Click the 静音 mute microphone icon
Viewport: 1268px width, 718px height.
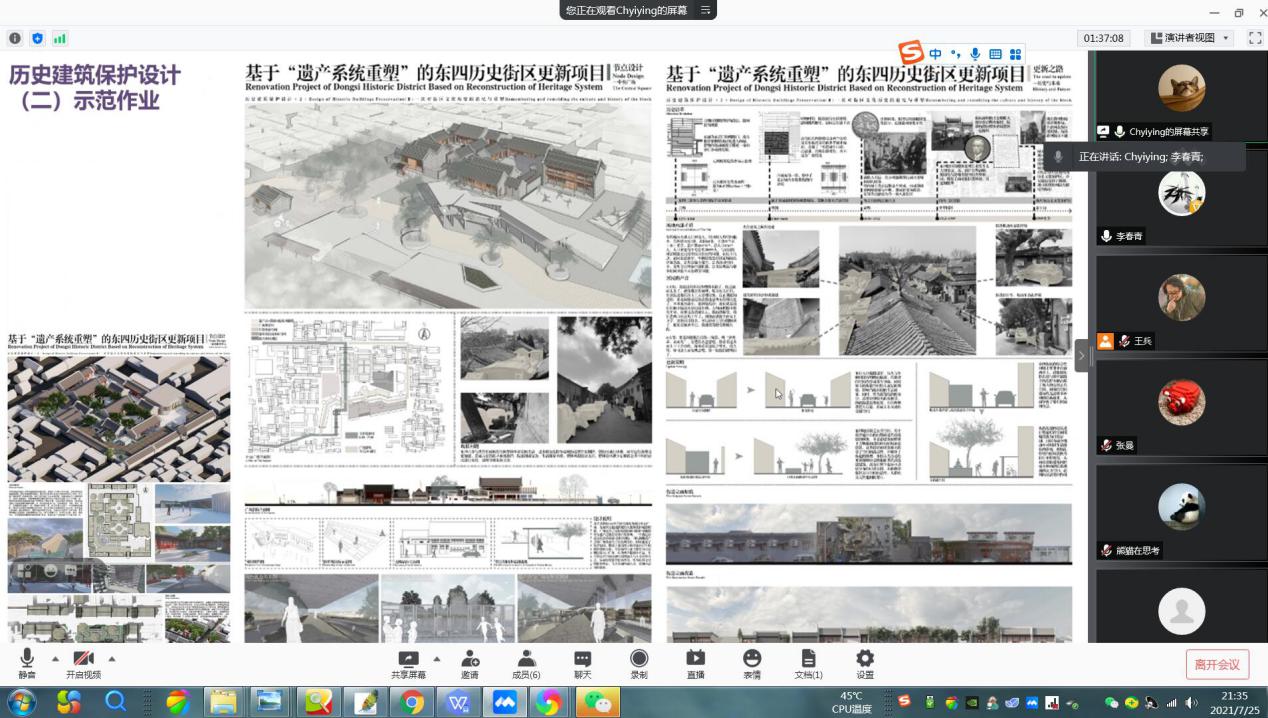(27, 659)
